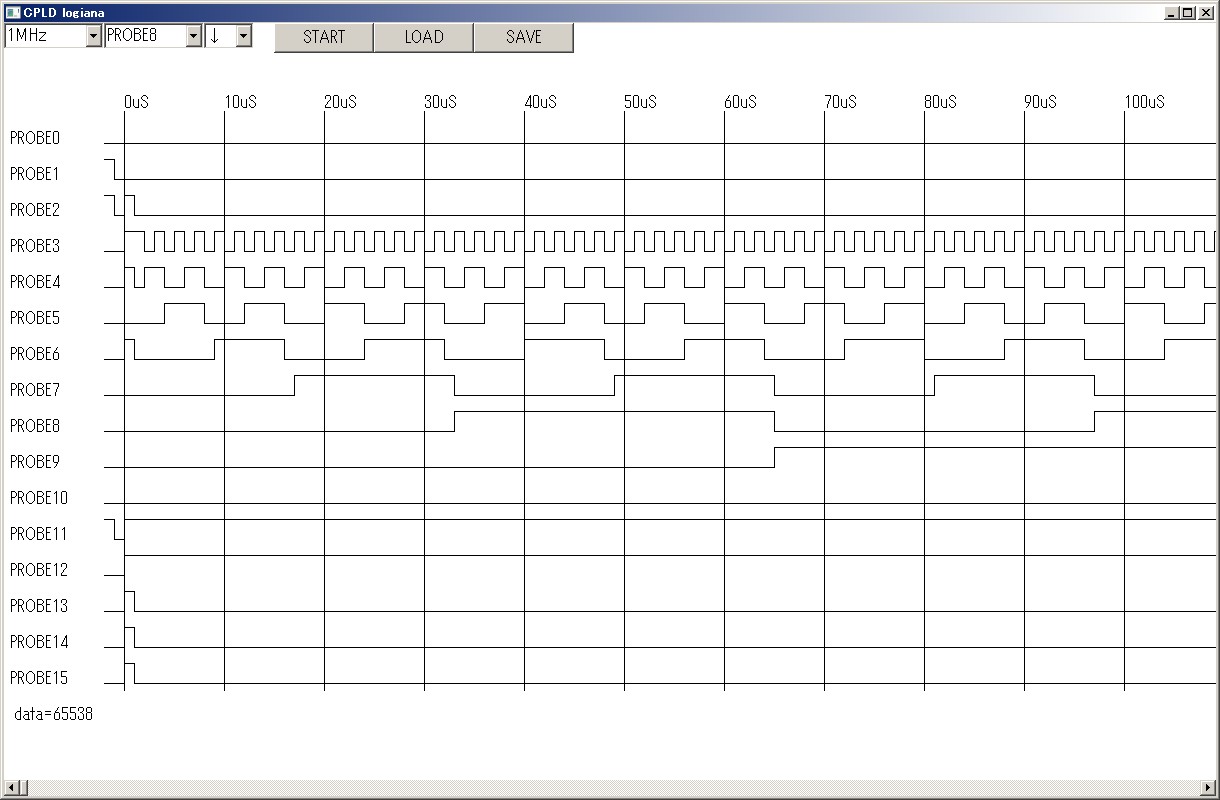Minimize the CPLD logiana window
This screenshot has width=1220, height=800.
1172,13
